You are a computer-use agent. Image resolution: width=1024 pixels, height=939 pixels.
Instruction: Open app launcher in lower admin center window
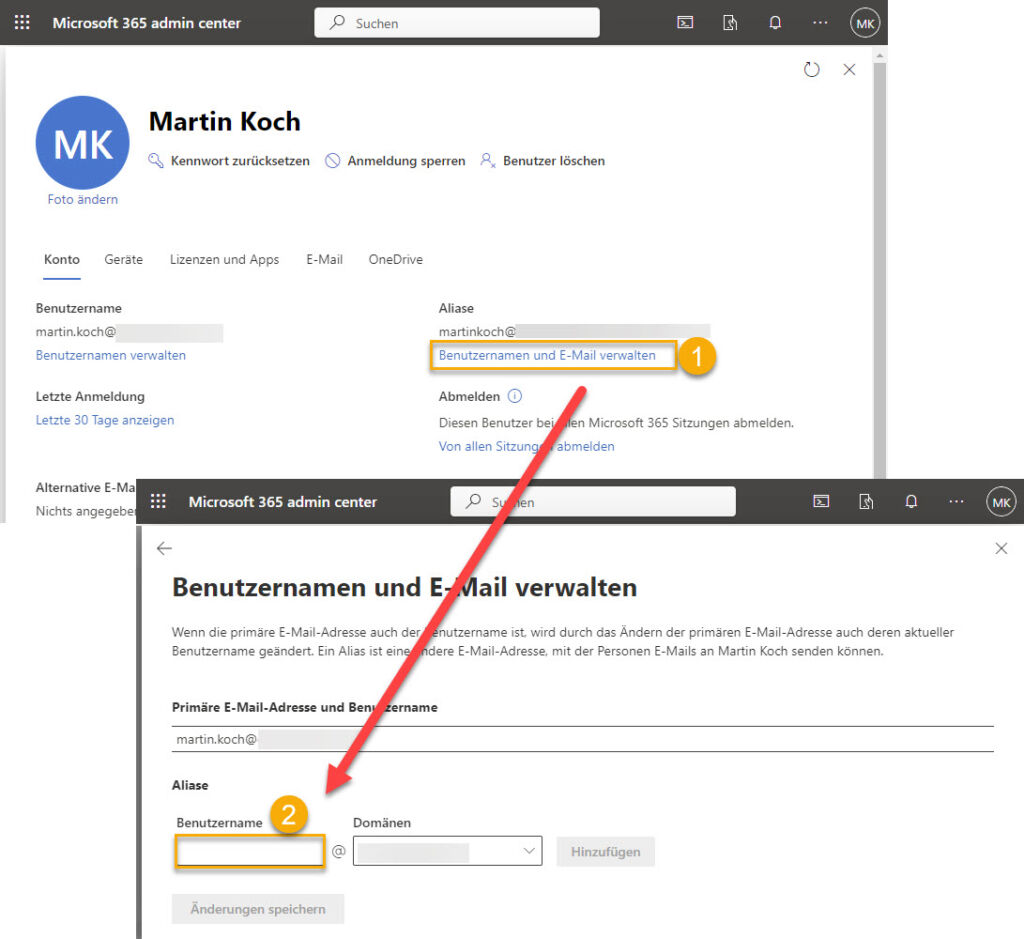click(x=158, y=501)
